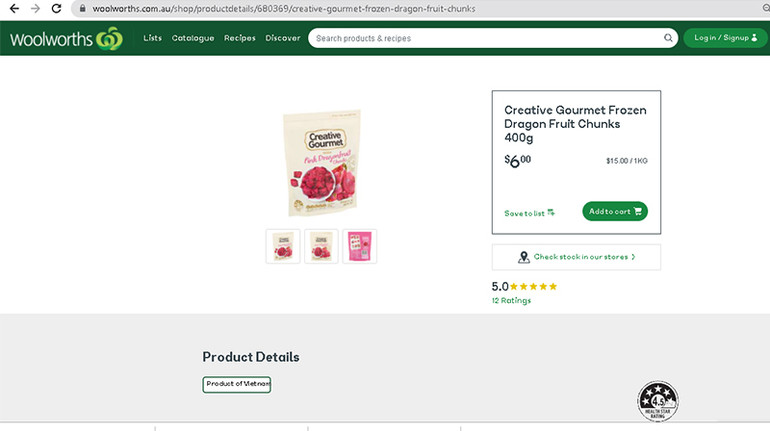Image resolution: width=770 pixels, height=431 pixels.
Task: Go to Recipes section
Action: 240,38
